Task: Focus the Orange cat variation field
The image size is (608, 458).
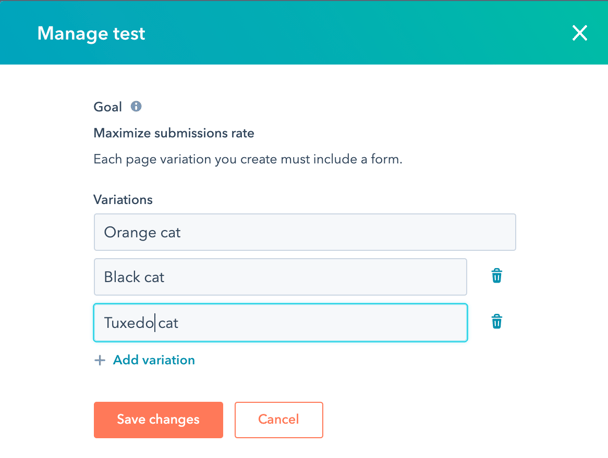Action: (305, 232)
